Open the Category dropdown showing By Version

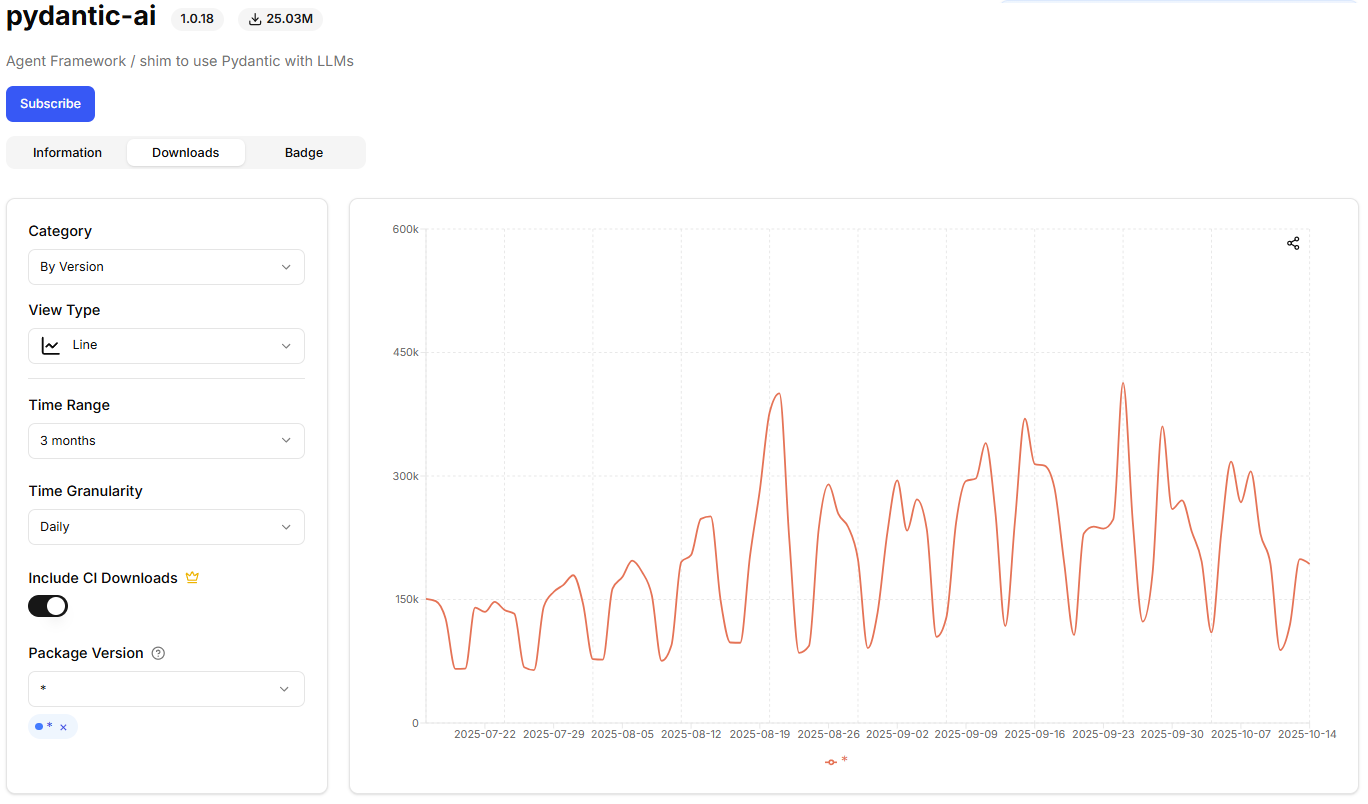point(166,267)
